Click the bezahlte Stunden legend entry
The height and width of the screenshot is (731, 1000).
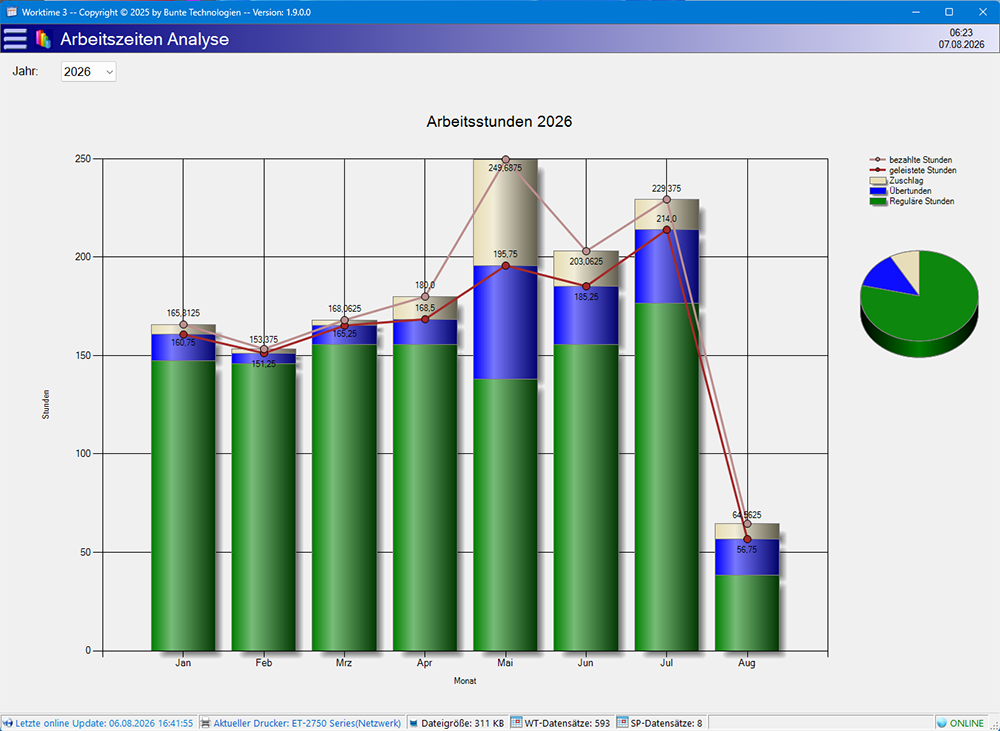pyautogui.click(x=911, y=160)
